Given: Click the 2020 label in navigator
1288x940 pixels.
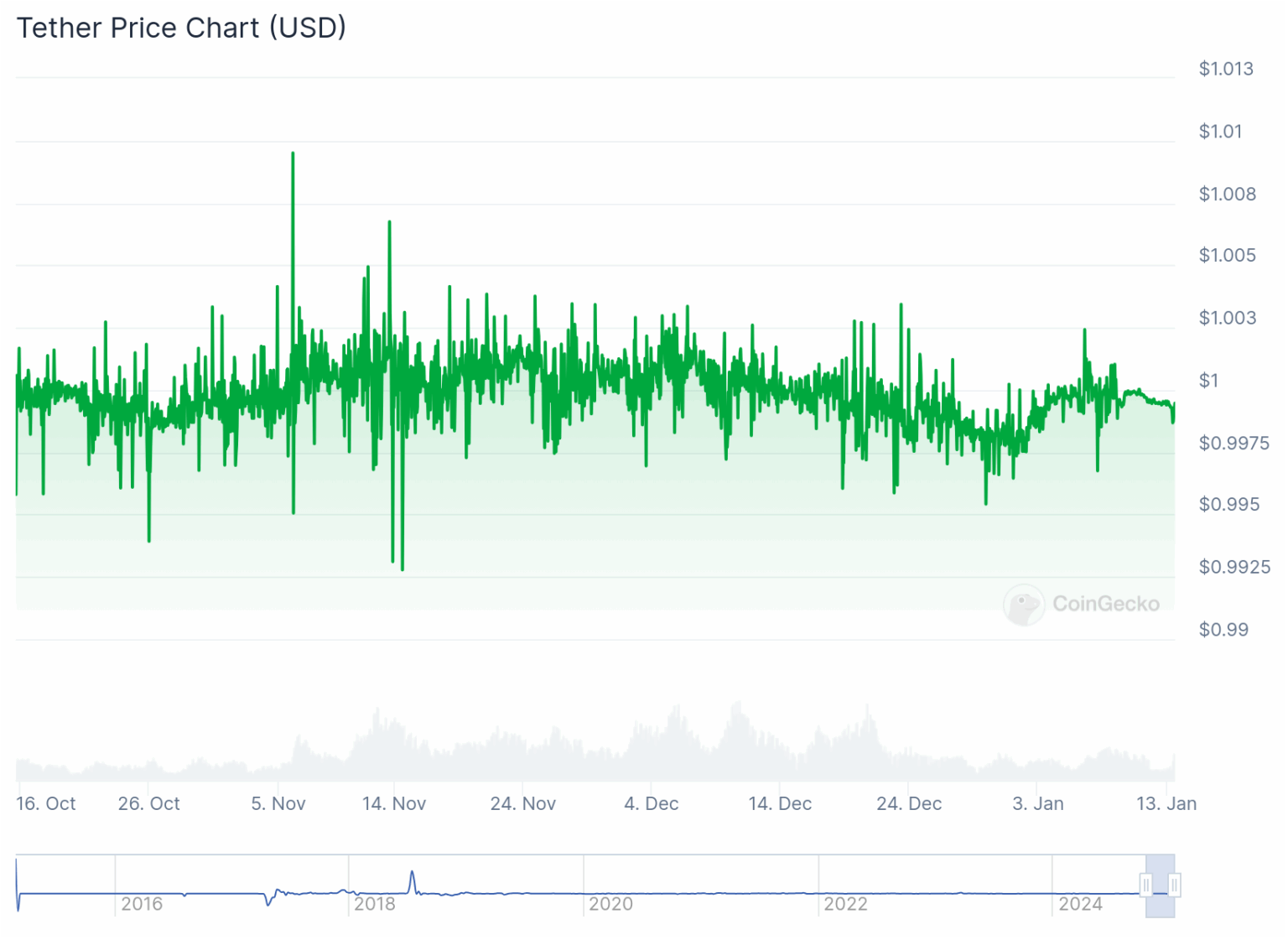Looking at the screenshot, I should (610, 904).
